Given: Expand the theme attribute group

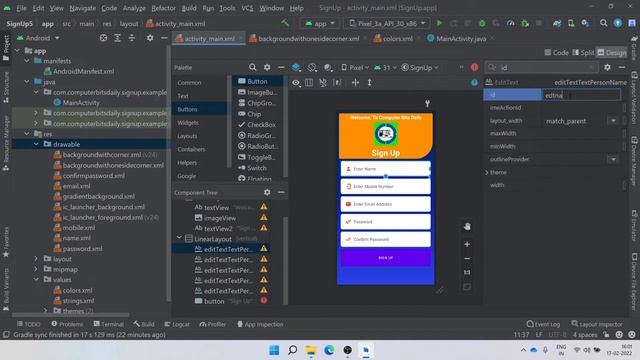Looking at the screenshot, I should click(x=487, y=172).
